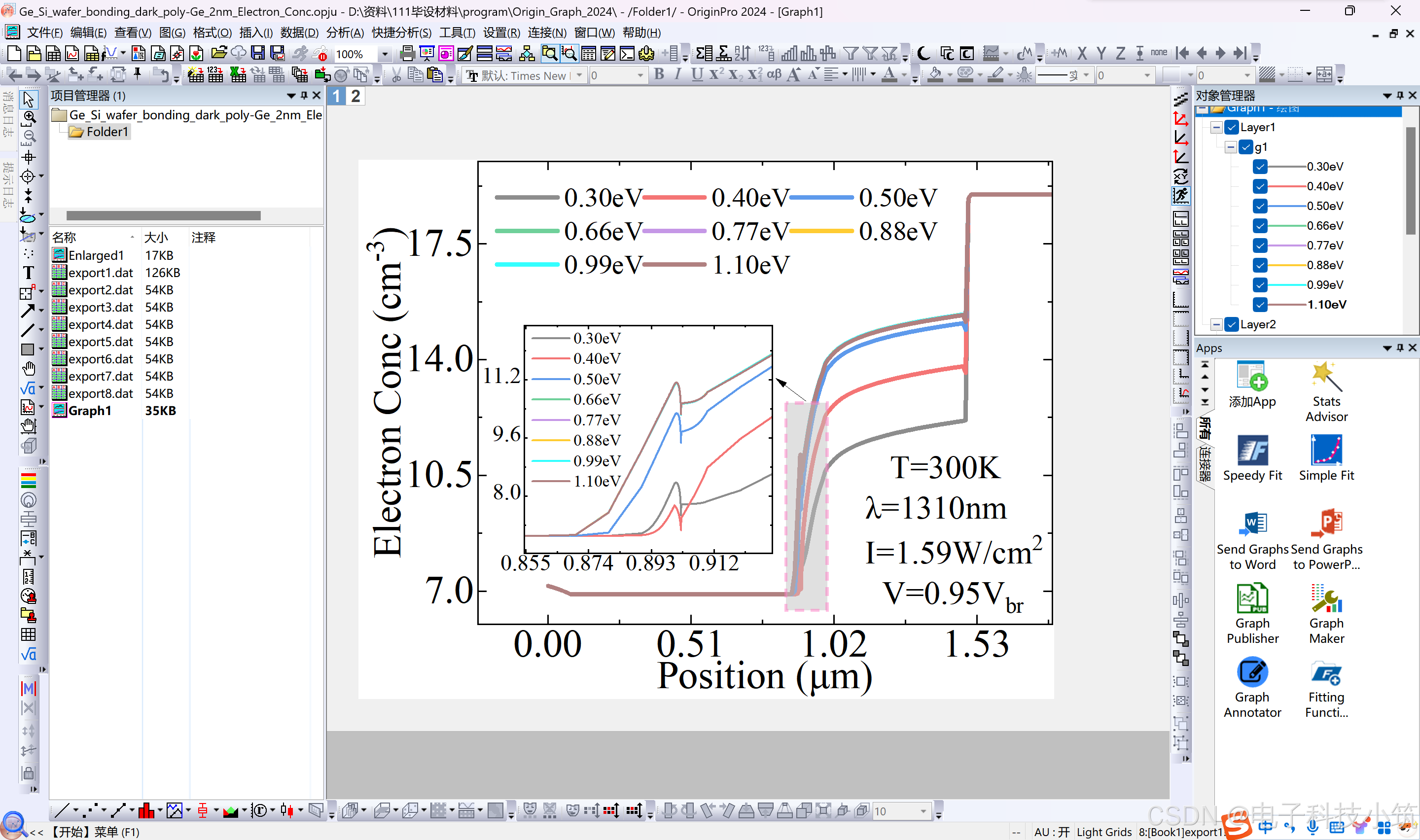Select the Zoom In tool
This screenshot has width=1420, height=840.
click(29, 117)
